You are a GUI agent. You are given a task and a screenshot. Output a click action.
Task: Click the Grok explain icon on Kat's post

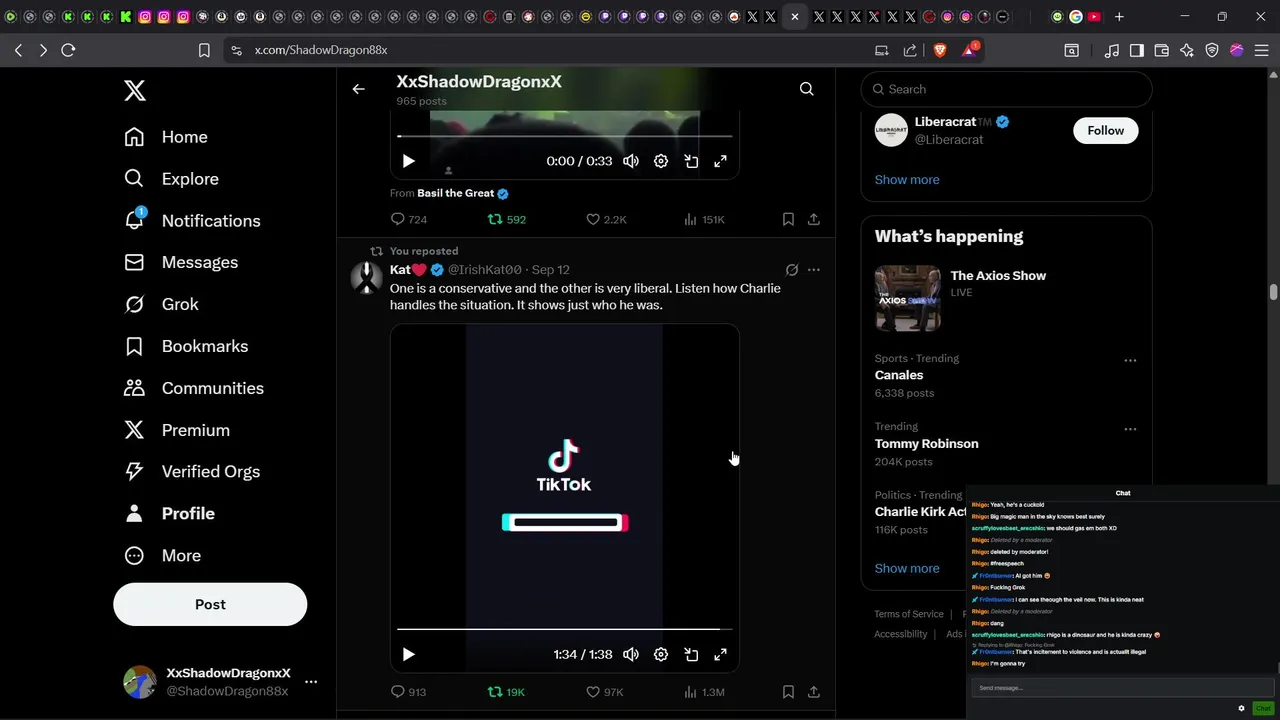click(792, 270)
